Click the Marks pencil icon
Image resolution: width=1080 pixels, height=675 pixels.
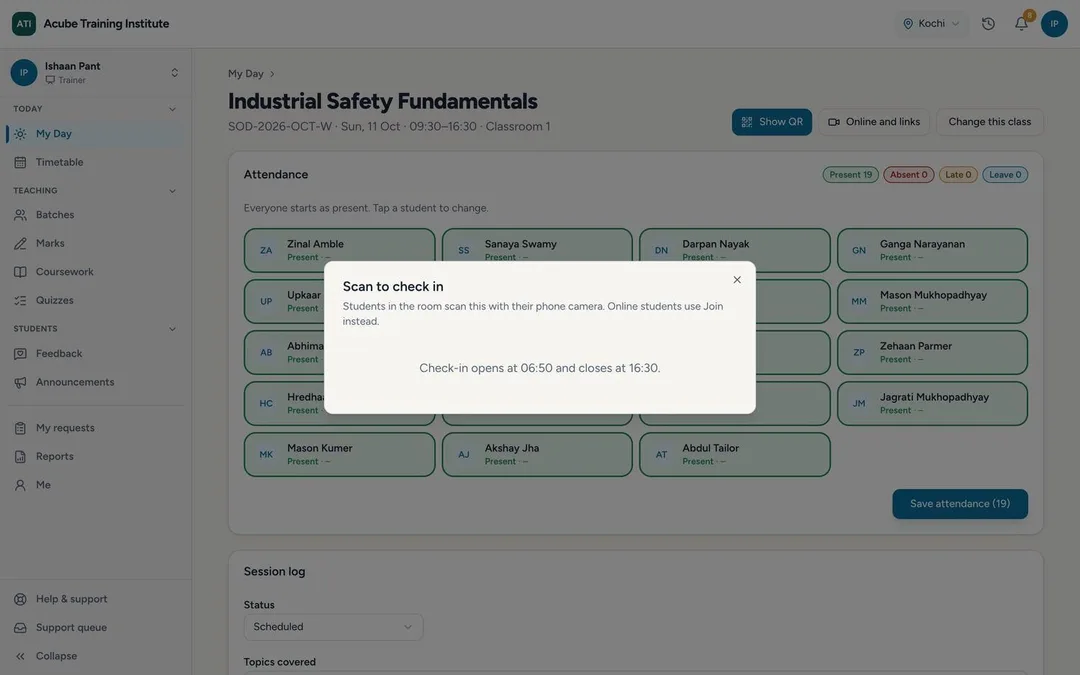pyautogui.click(x=21, y=244)
